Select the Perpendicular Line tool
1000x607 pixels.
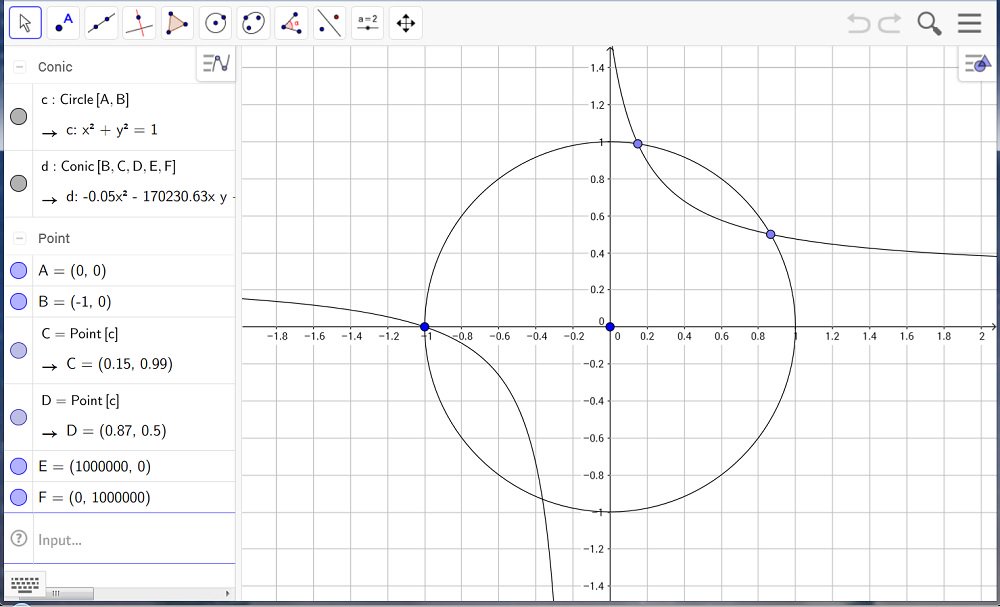tap(140, 24)
